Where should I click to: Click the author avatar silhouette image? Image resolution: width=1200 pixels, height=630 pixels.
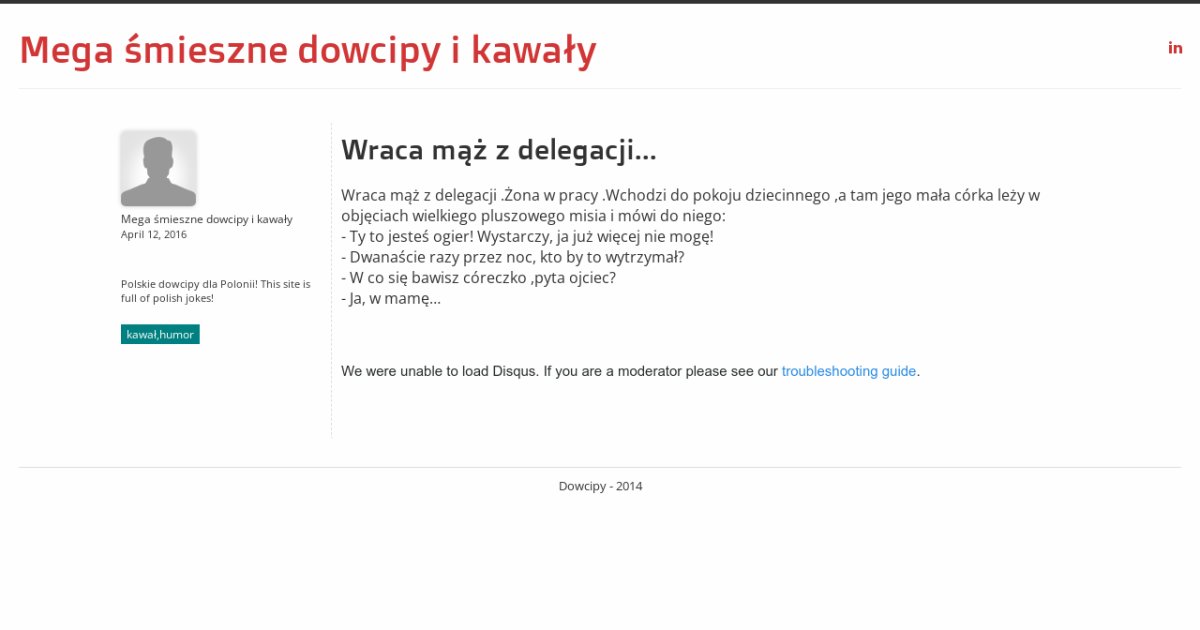(158, 168)
